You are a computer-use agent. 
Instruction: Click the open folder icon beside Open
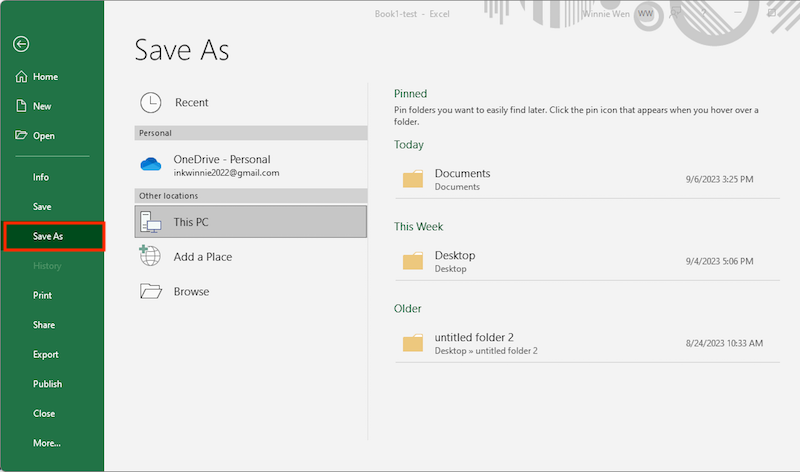[x=21, y=135]
